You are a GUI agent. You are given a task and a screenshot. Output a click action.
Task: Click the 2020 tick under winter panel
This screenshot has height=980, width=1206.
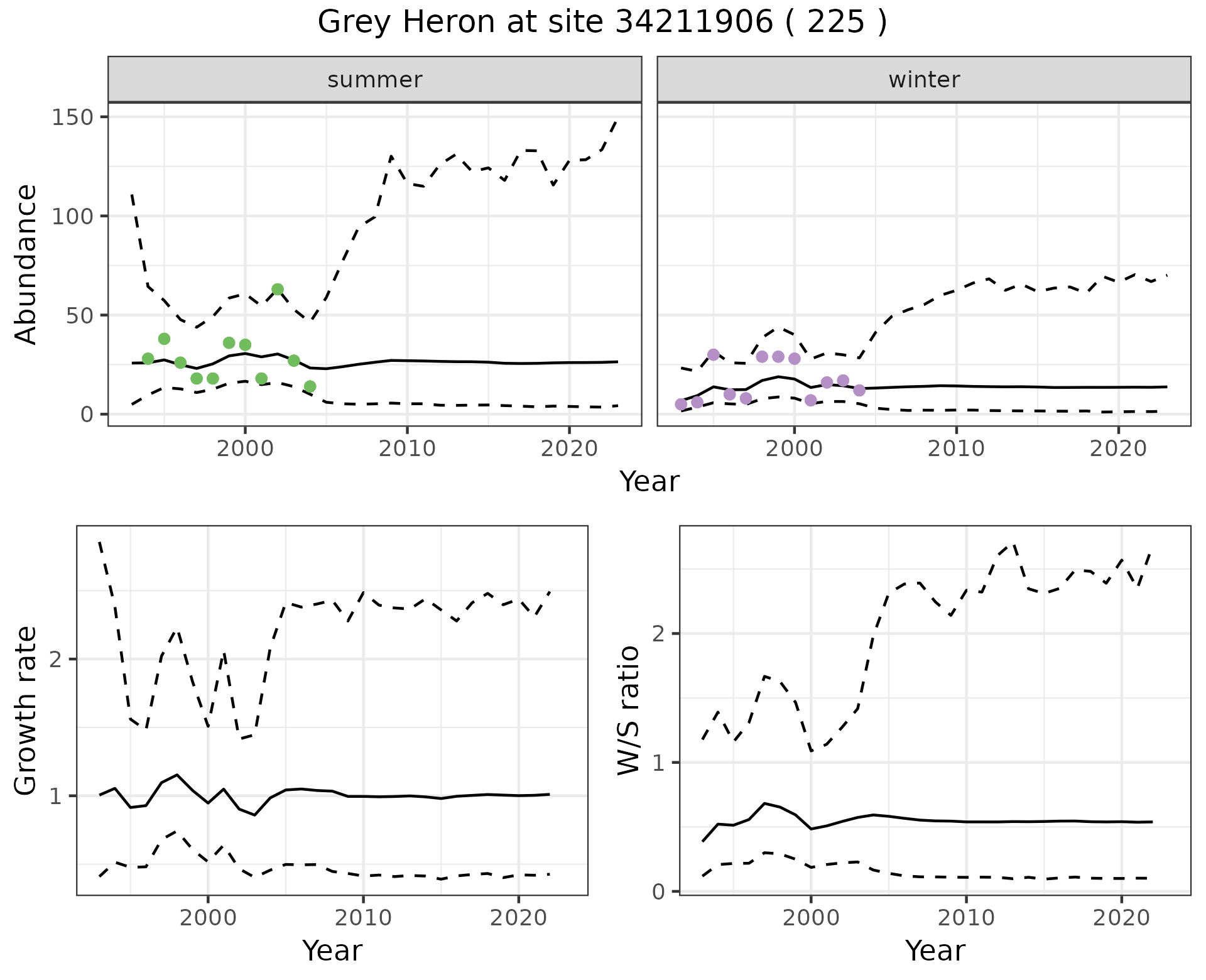pyautogui.click(x=1118, y=449)
